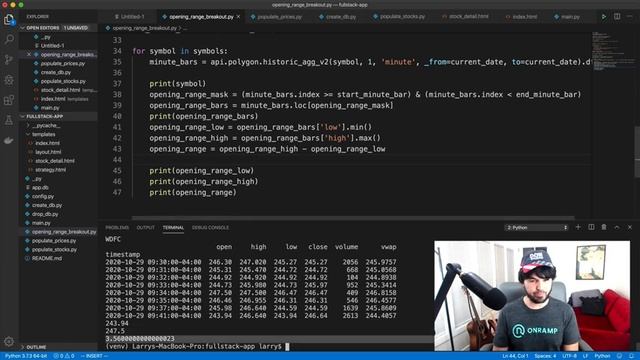640x360 pixels.
Task: Change the Python 3.7.3 64-bit interpreter
Action: click(26, 356)
